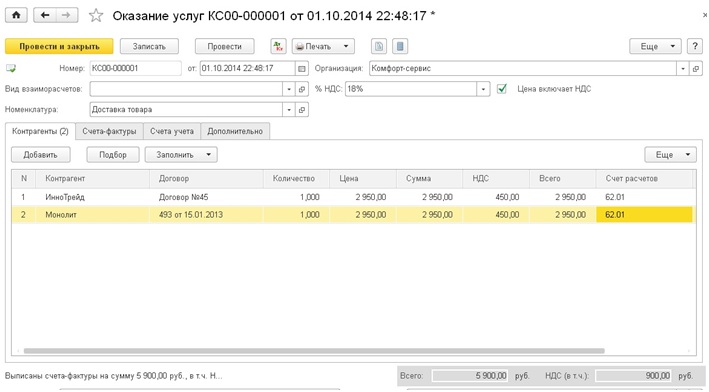
Task: Open the Печать dropdown menu
Action: (x=323, y=46)
